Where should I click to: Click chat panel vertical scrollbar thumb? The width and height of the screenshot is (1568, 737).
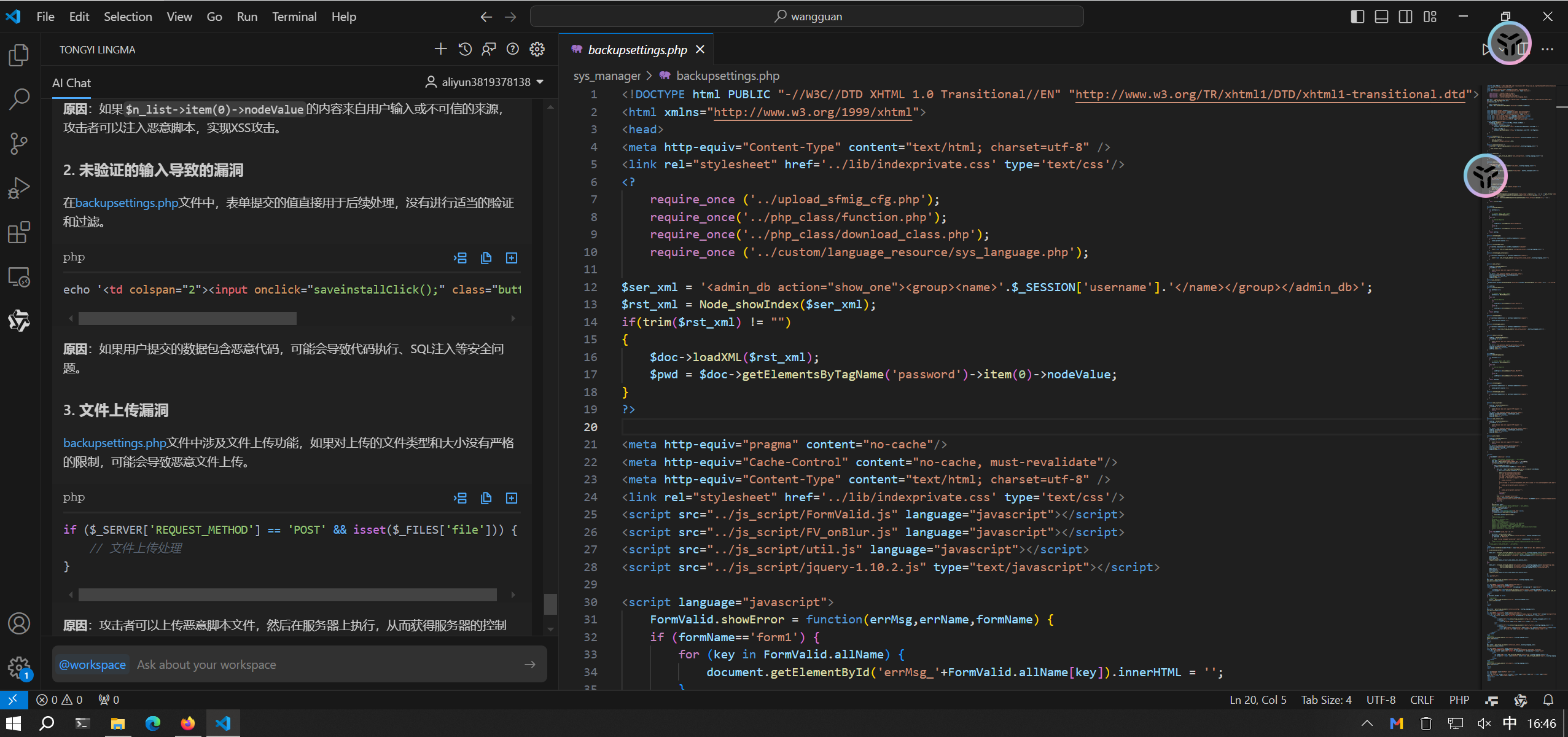click(x=550, y=604)
